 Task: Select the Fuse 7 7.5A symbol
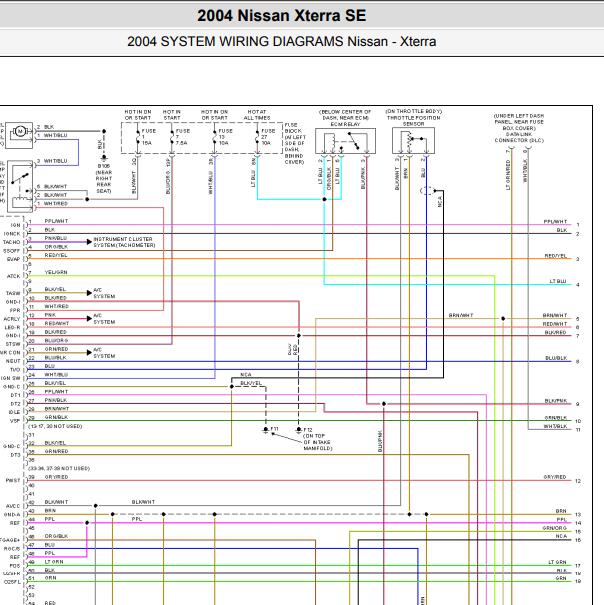coord(172,138)
